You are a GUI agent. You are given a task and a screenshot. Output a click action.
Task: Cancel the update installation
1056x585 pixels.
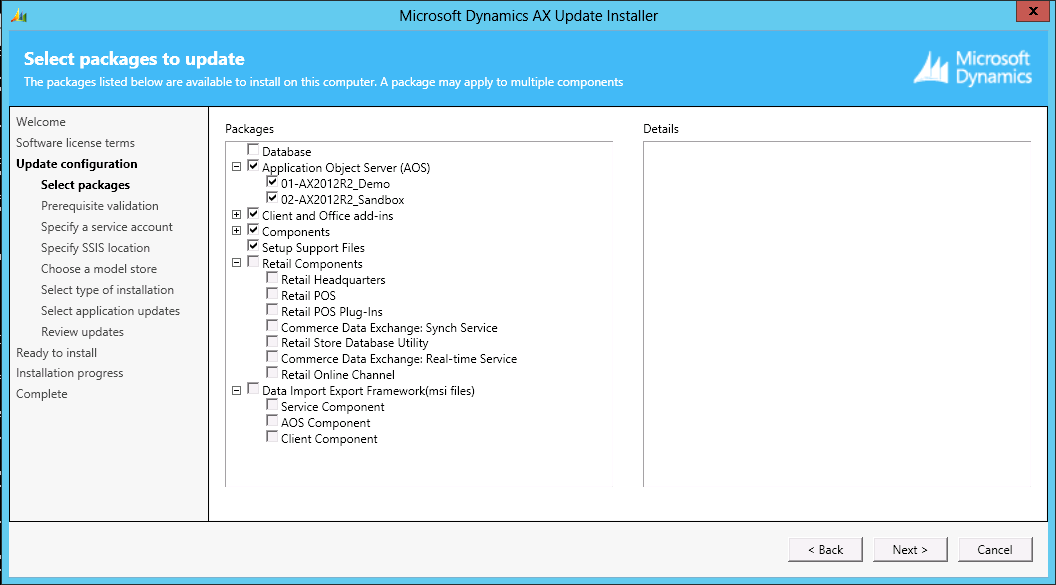(995, 549)
